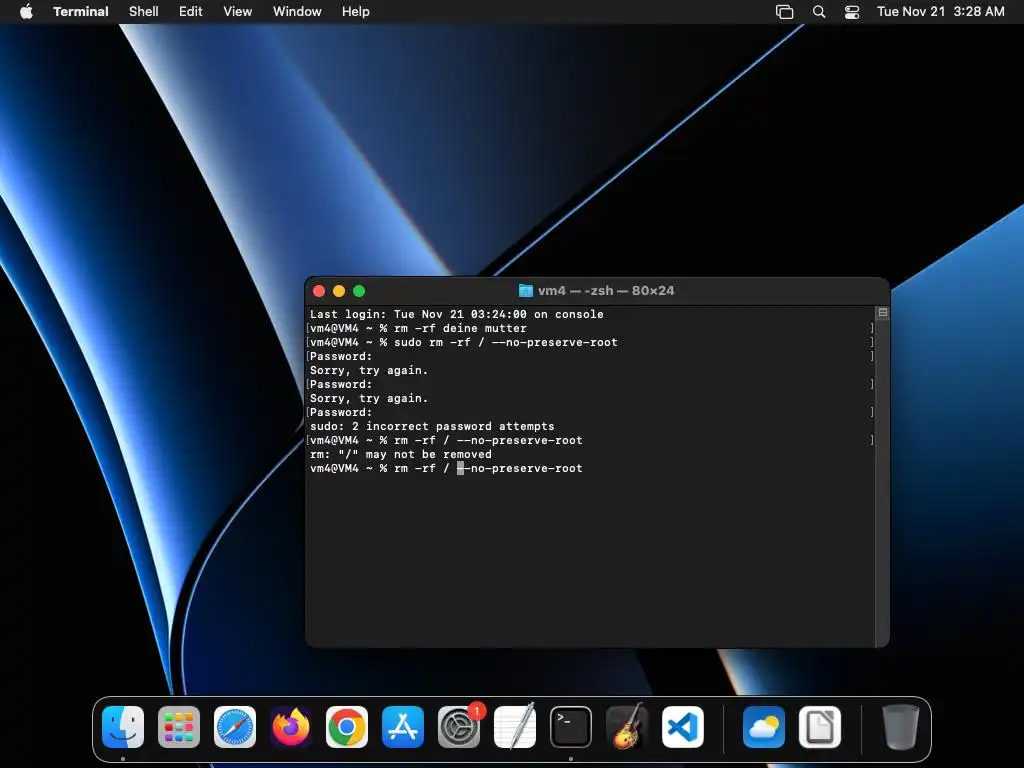1024x768 pixels.
Task: Click the 'Last login' line in Terminal
Action: (456, 314)
